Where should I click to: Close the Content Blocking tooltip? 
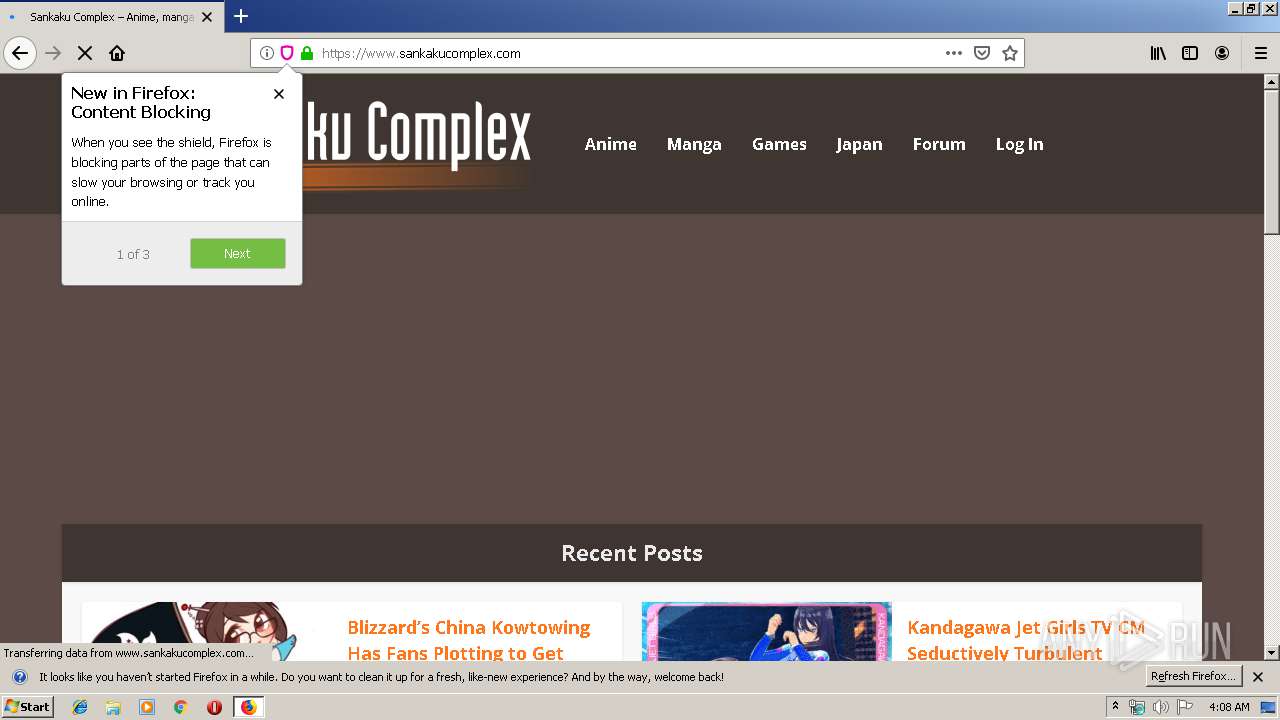coord(279,94)
